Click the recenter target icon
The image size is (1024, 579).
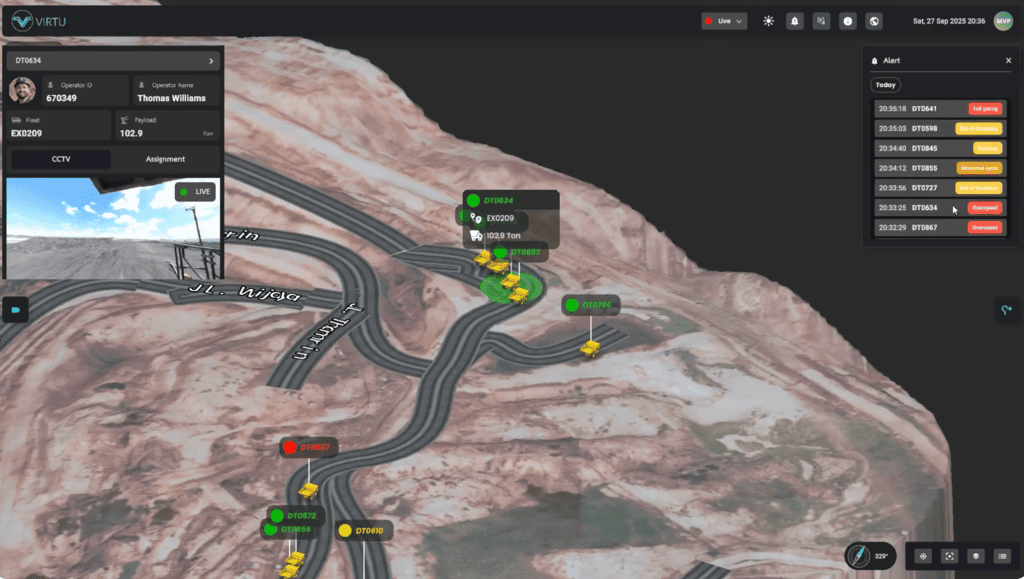tap(923, 556)
